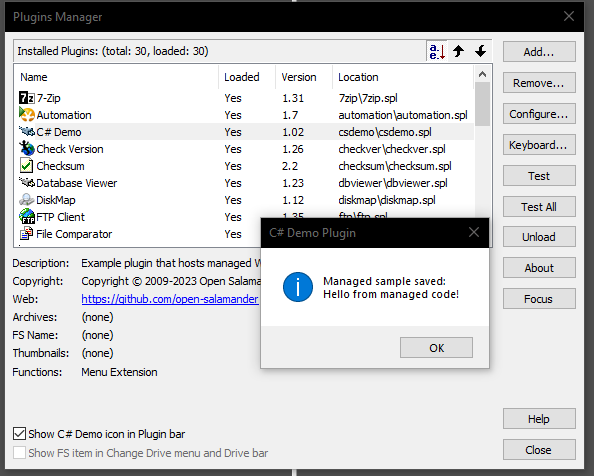This screenshot has width=594, height=476.
Task: Click location dbviewer\dbviewer.spl
Action: pyautogui.click(x=393, y=183)
